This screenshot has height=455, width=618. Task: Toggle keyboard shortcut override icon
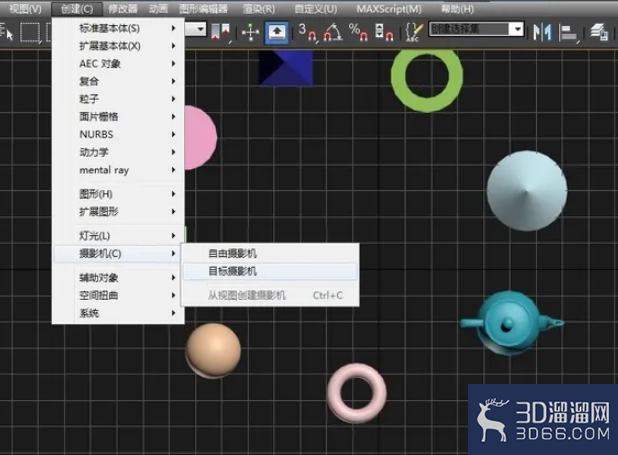pos(277,32)
